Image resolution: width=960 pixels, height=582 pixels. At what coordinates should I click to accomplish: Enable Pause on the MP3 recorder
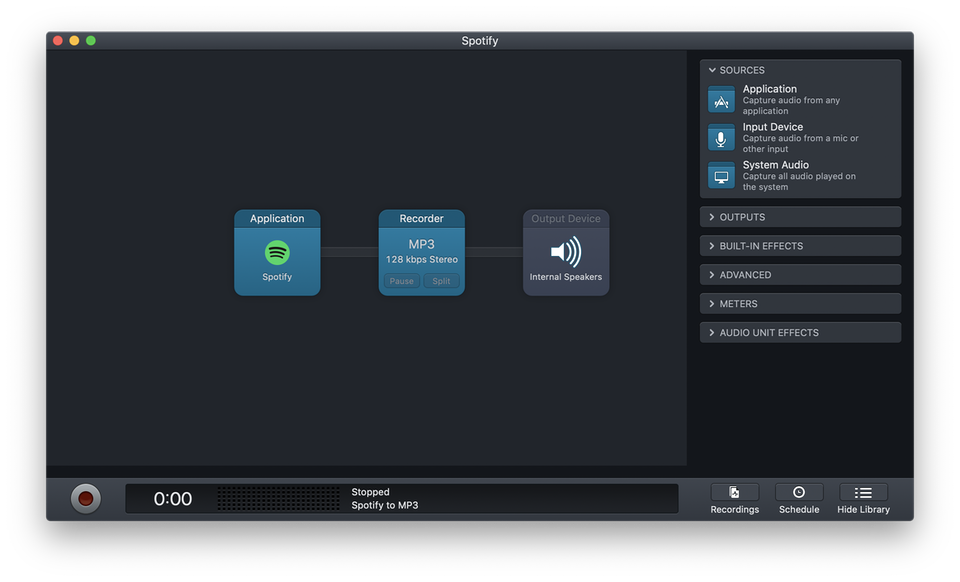[401, 281]
